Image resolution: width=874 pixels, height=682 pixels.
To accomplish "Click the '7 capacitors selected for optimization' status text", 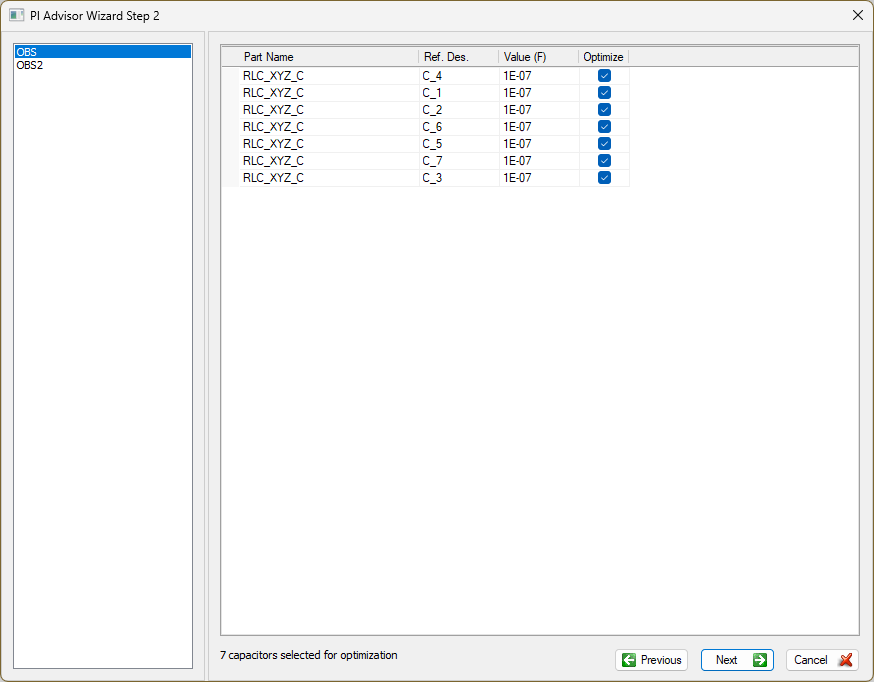I will 309,655.
